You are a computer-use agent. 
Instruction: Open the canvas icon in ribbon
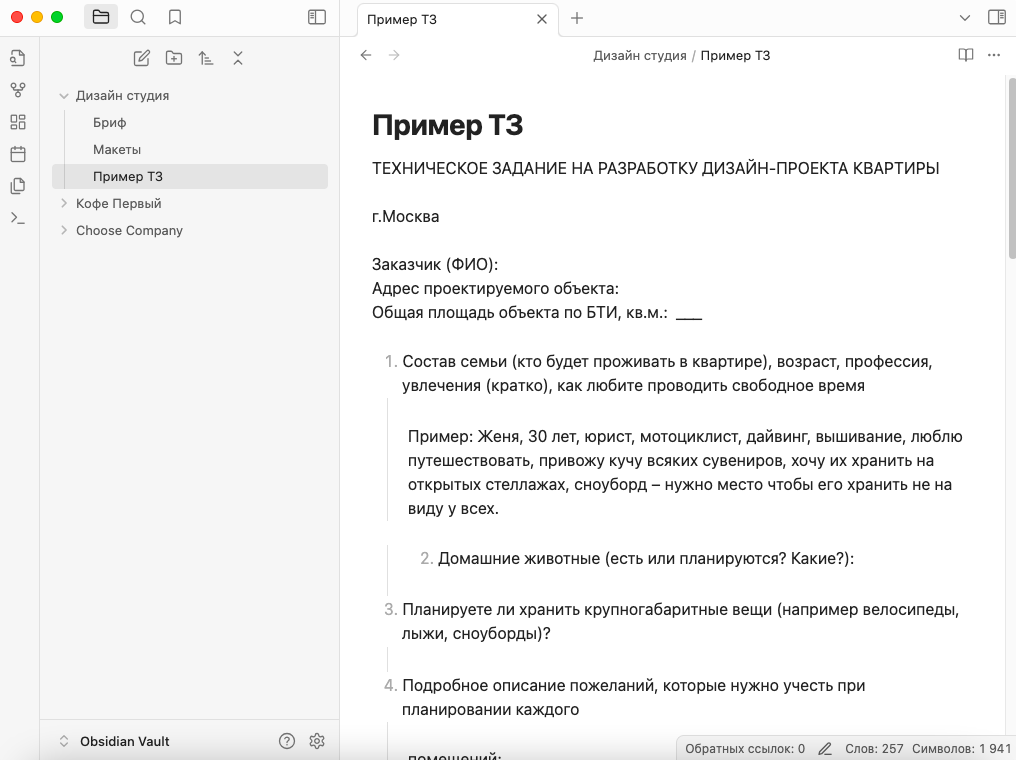point(17,122)
